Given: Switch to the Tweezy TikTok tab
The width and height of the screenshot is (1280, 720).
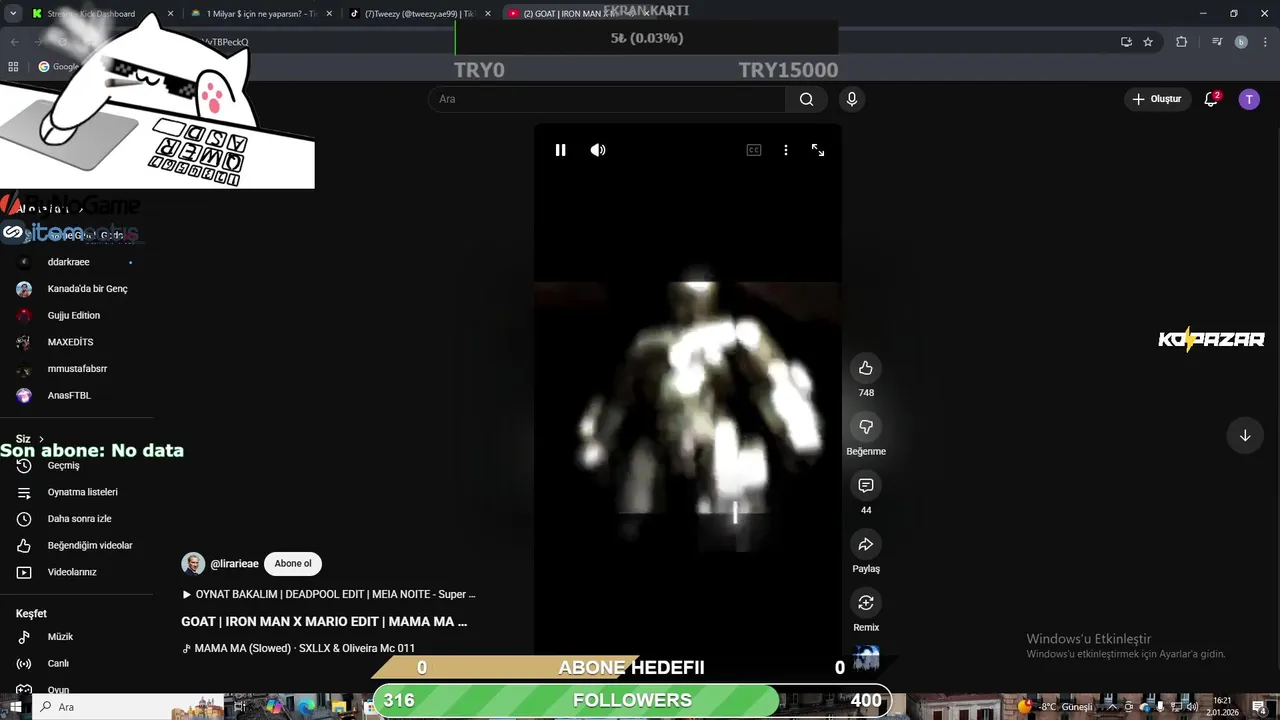Looking at the screenshot, I should [x=418, y=14].
